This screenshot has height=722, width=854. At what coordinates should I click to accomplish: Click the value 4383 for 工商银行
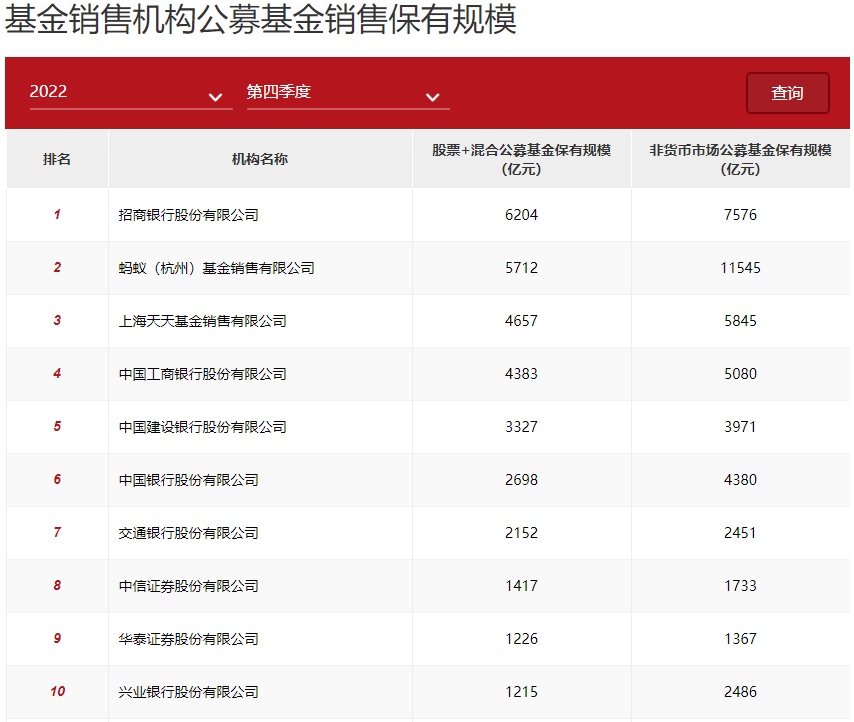521,374
